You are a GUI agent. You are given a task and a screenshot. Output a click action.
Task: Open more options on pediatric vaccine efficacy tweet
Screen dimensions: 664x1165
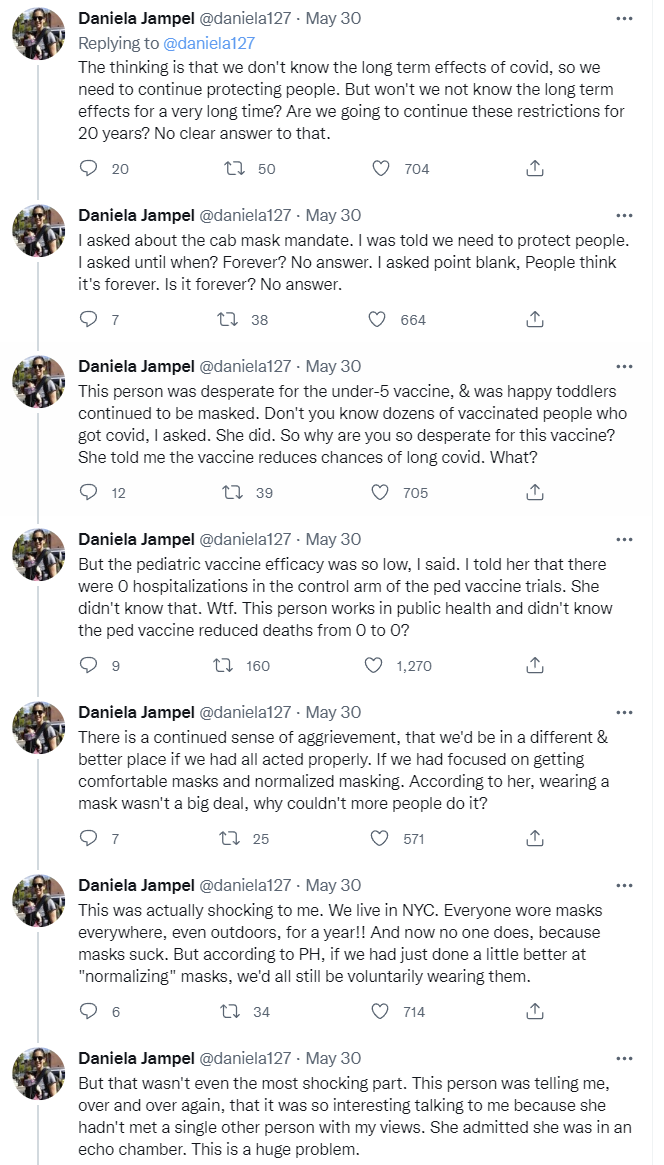(x=624, y=539)
